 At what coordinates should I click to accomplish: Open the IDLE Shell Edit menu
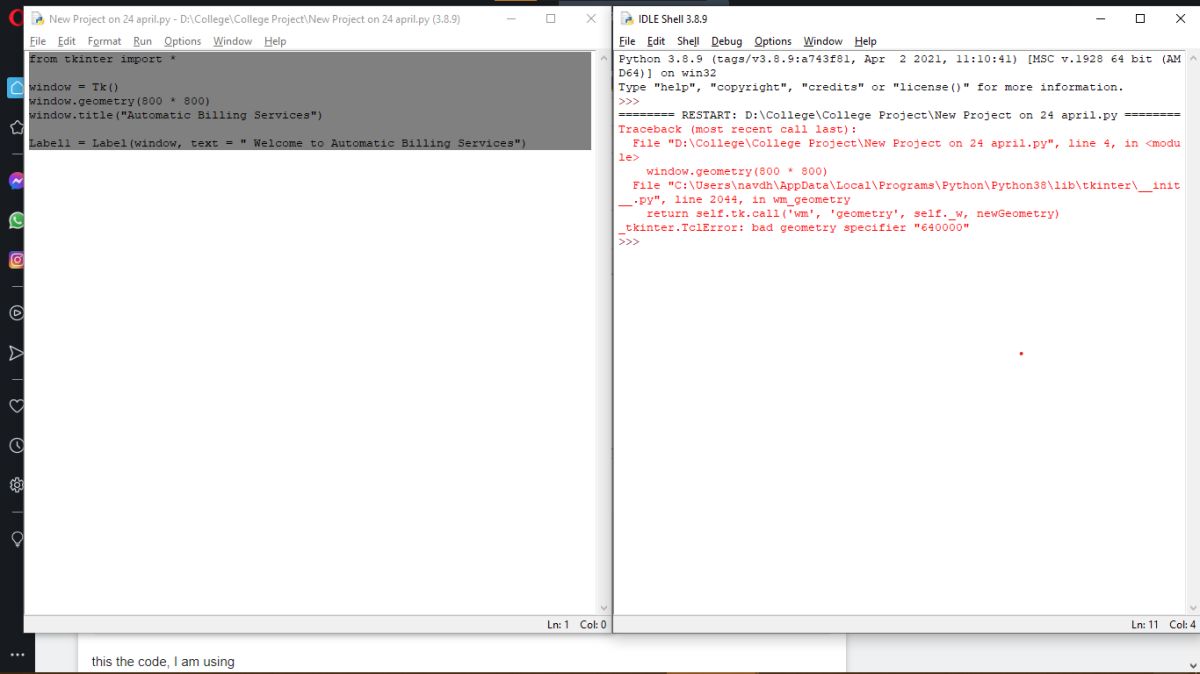656,41
